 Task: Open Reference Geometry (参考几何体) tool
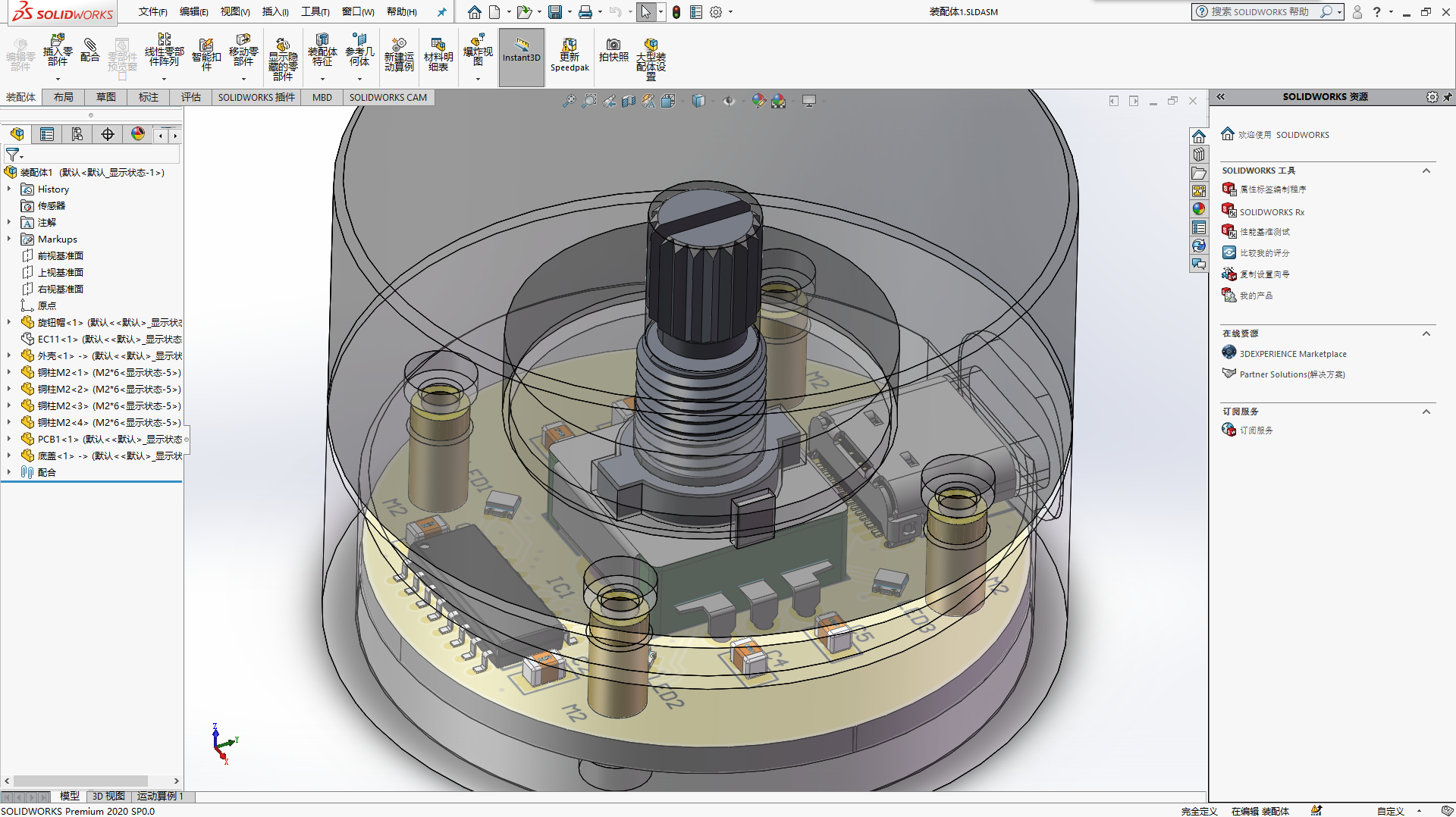tap(359, 49)
